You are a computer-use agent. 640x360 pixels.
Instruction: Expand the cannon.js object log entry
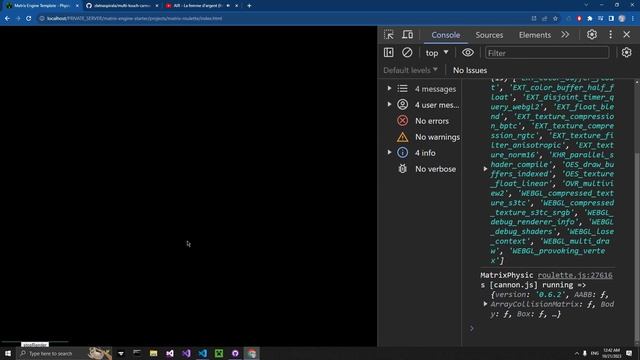tap(485, 304)
